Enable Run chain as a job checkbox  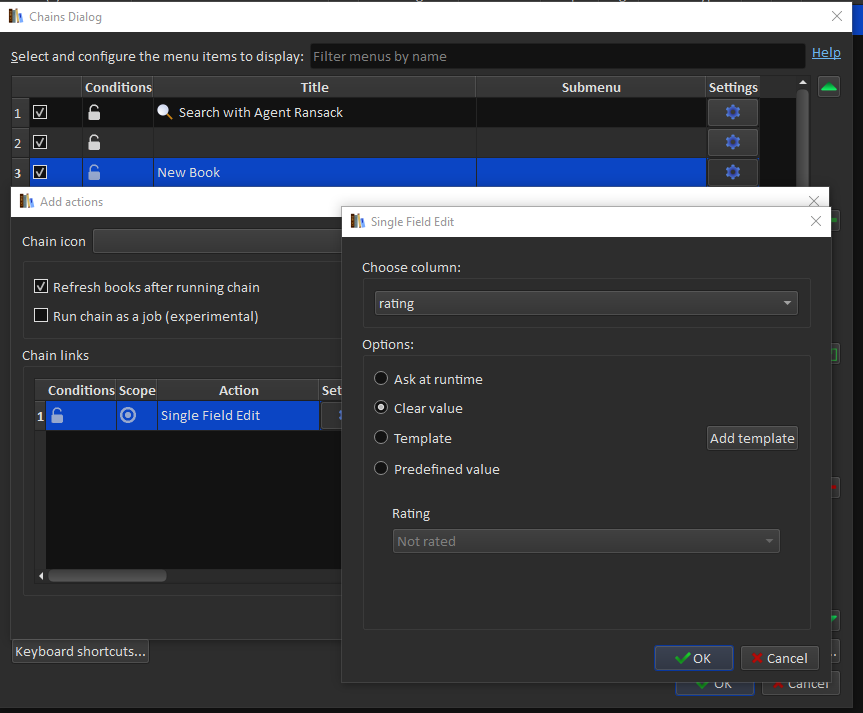pos(41,316)
